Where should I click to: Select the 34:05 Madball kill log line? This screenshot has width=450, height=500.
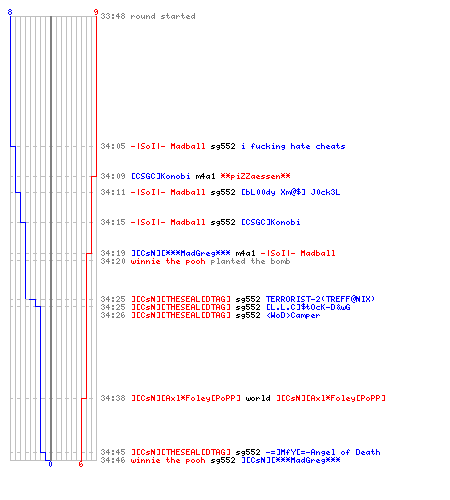223,146
